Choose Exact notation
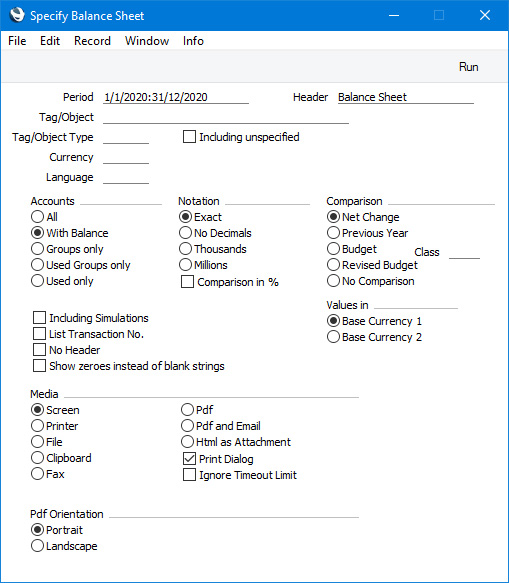The width and height of the screenshot is (509, 583). coord(186,217)
